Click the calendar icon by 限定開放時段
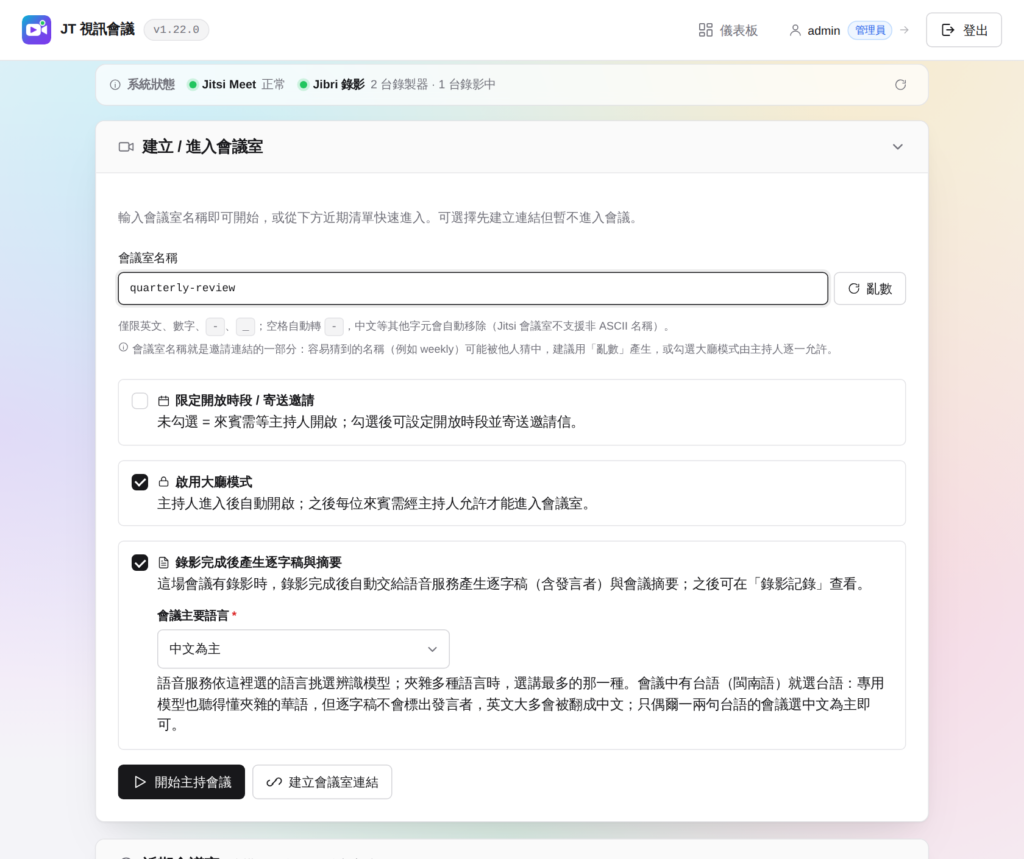1024x859 pixels. click(x=164, y=401)
